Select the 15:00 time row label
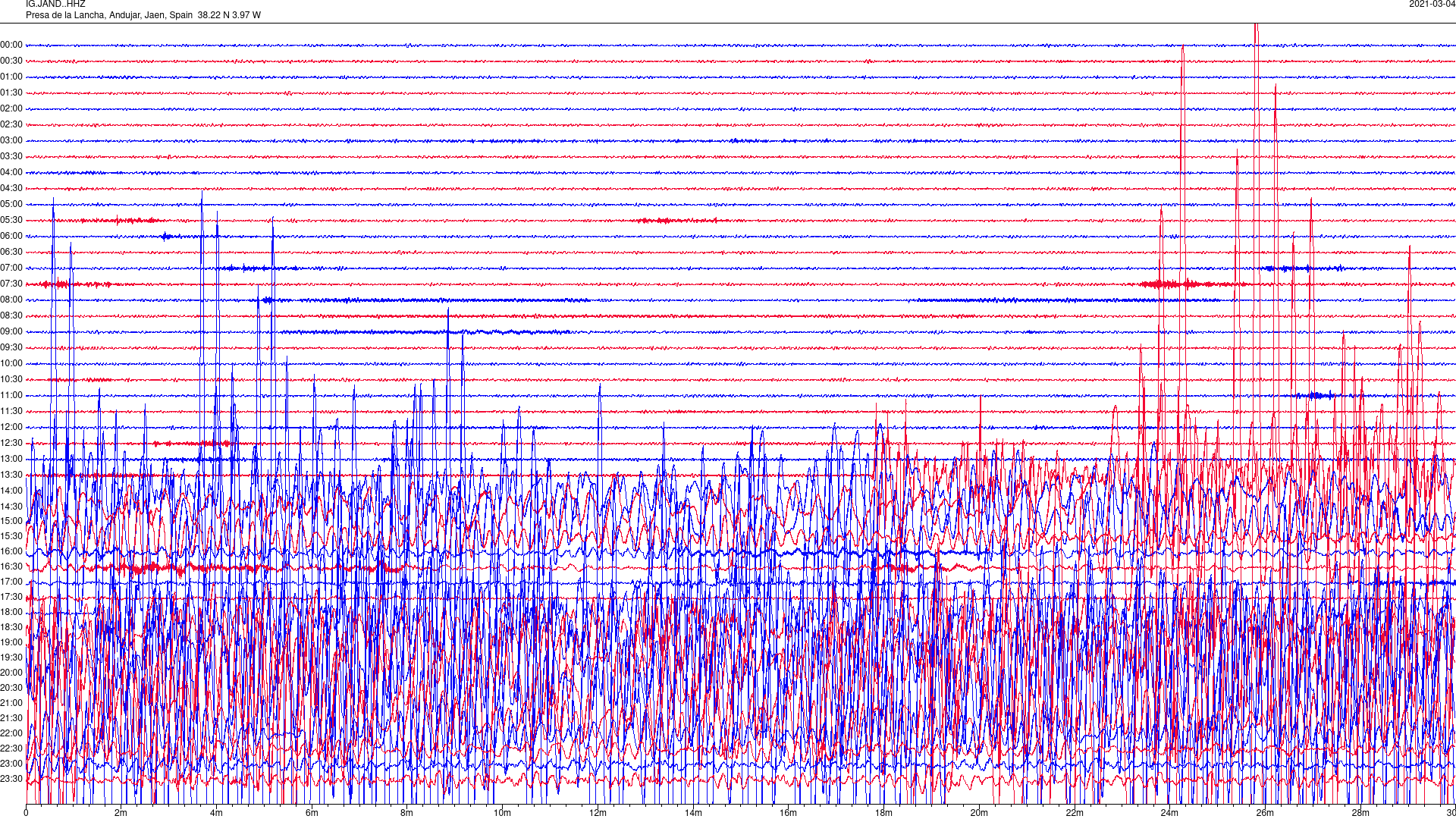Image resolution: width=1456 pixels, height=819 pixels. pyautogui.click(x=11, y=522)
